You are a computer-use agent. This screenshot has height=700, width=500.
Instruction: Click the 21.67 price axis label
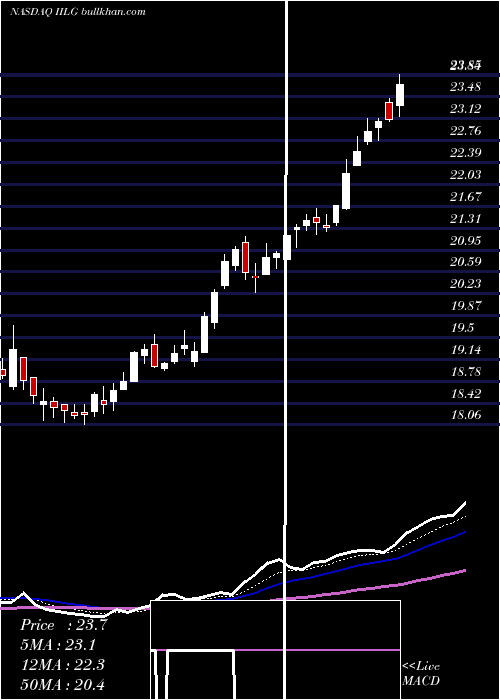[466, 196]
